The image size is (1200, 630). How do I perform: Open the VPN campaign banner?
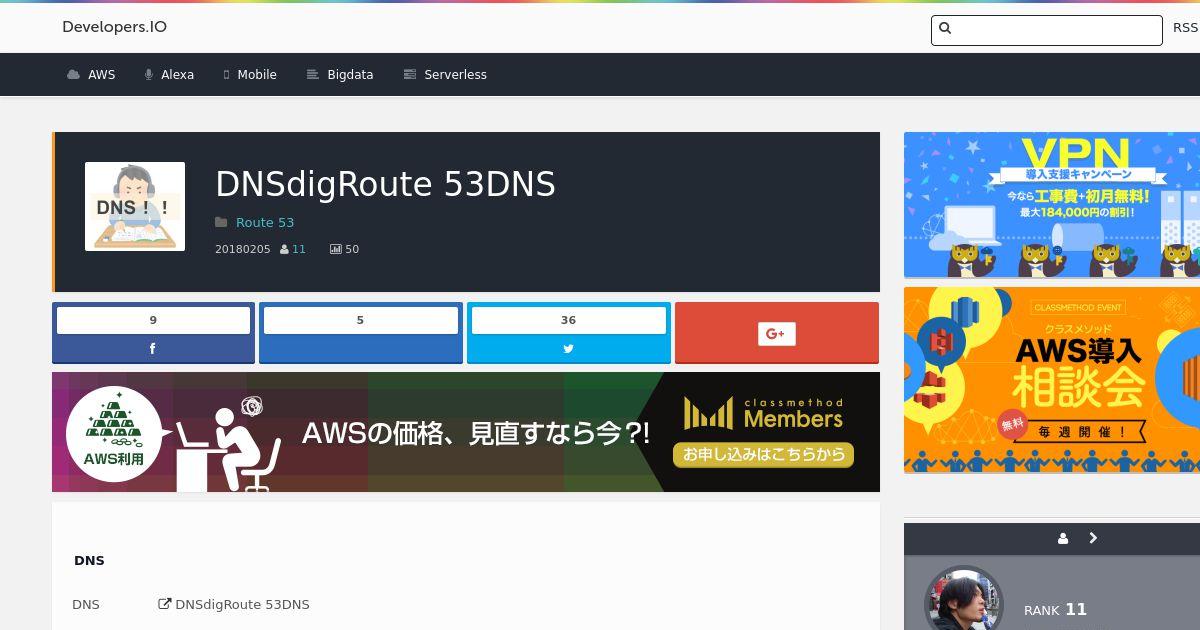pos(1052,205)
